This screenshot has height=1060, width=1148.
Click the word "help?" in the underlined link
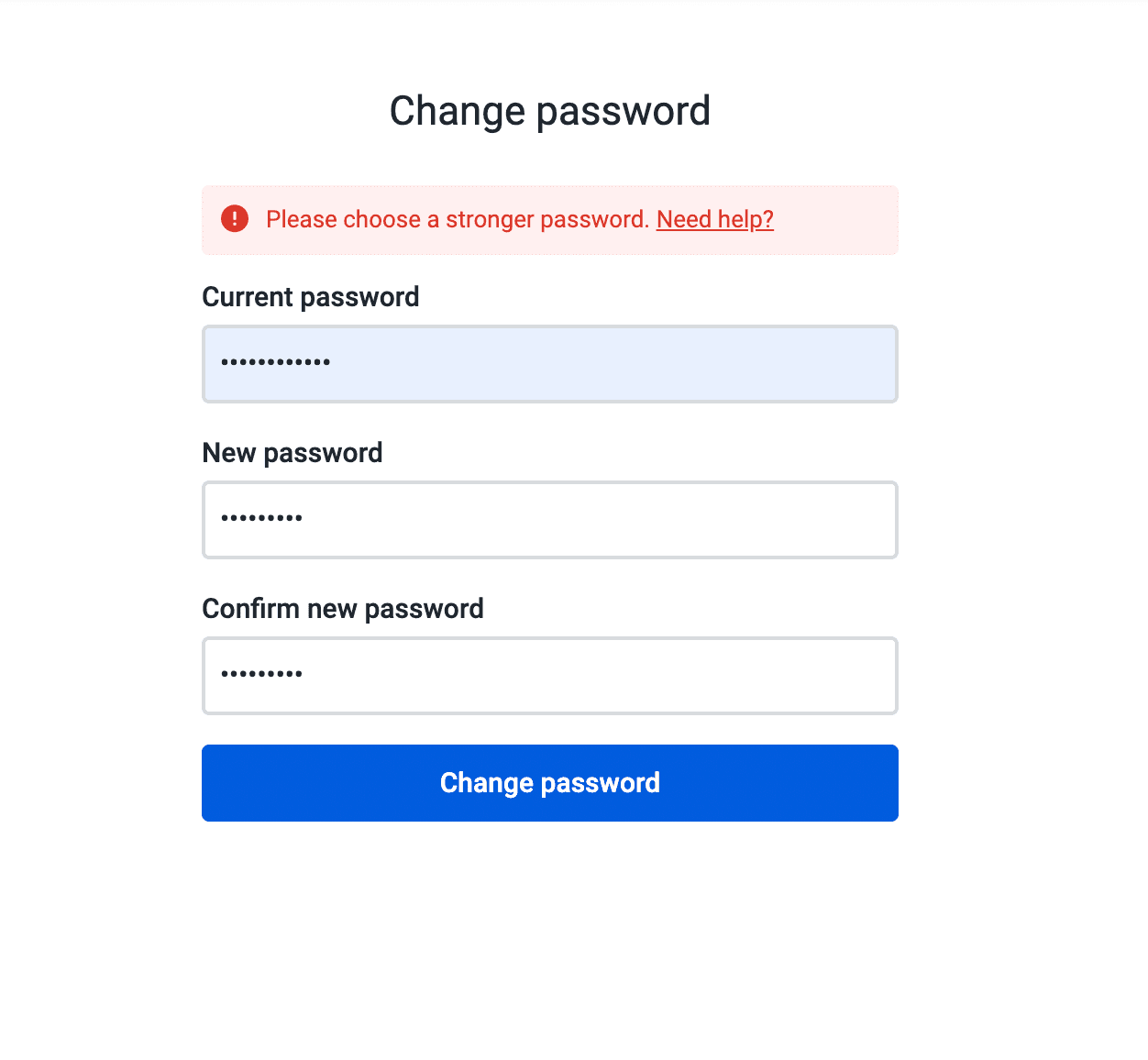click(745, 220)
